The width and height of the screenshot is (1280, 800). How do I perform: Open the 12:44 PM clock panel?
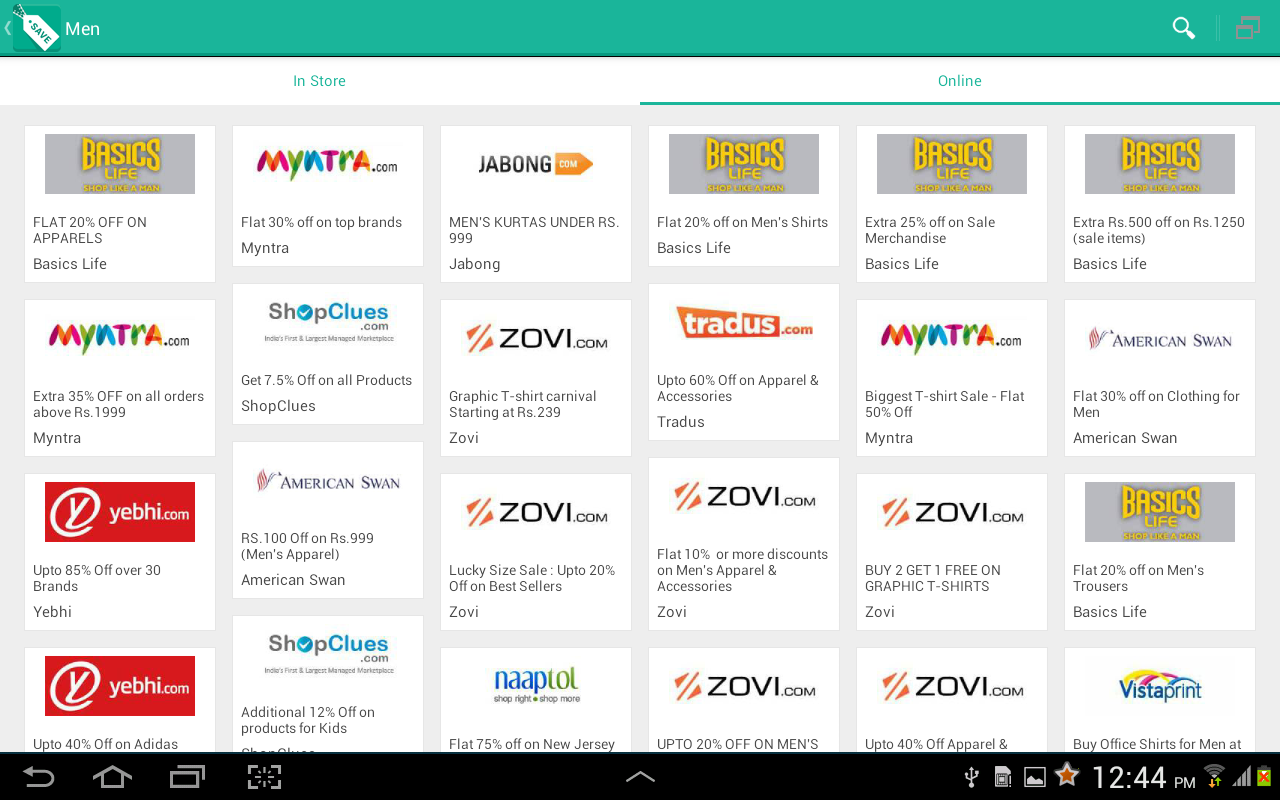(x=1143, y=777)
